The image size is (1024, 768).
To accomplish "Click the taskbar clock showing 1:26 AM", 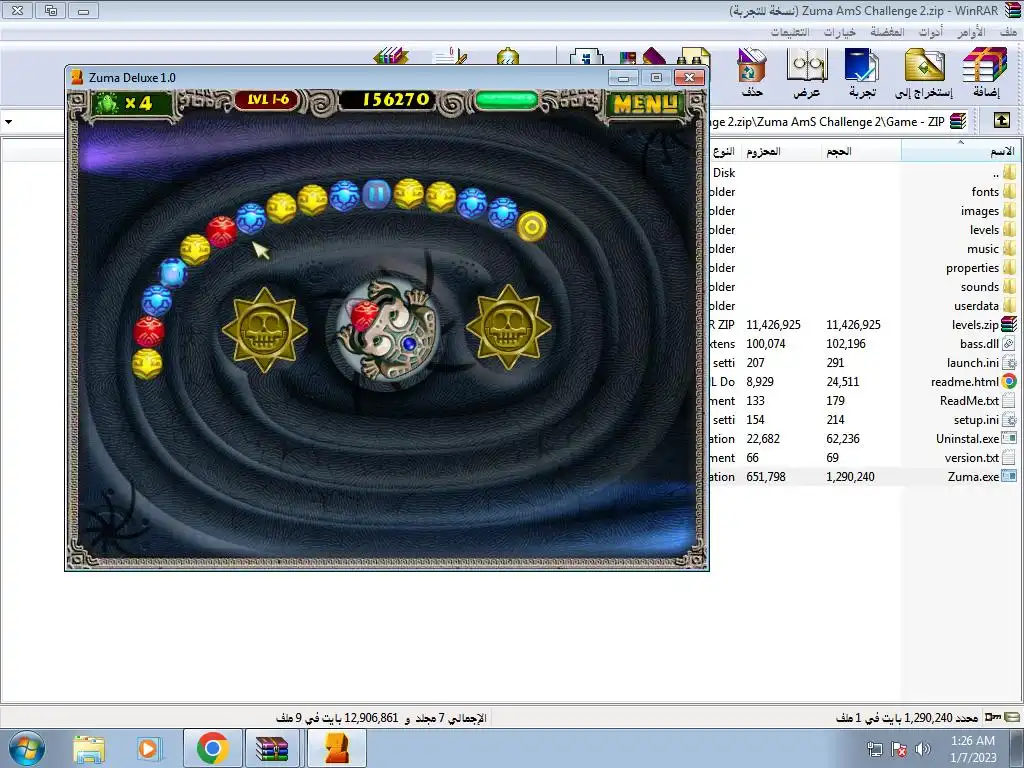I will (x=973, y=749).
